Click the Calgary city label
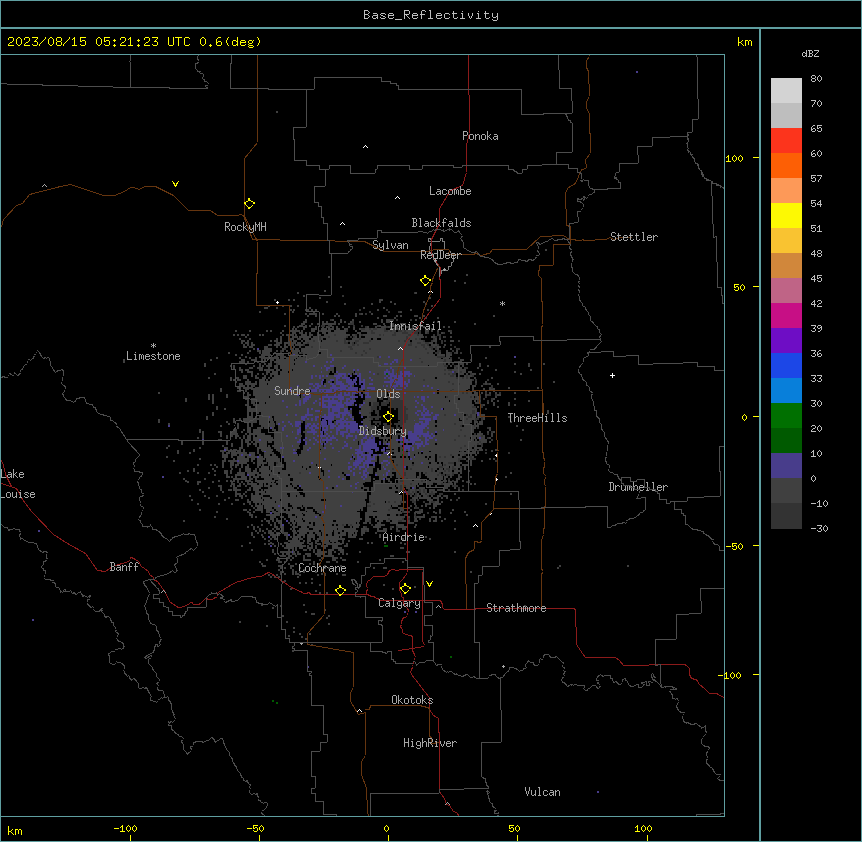The width and height of the screenshot is (862, 842). pyautogui.click(x=400, y=603)
